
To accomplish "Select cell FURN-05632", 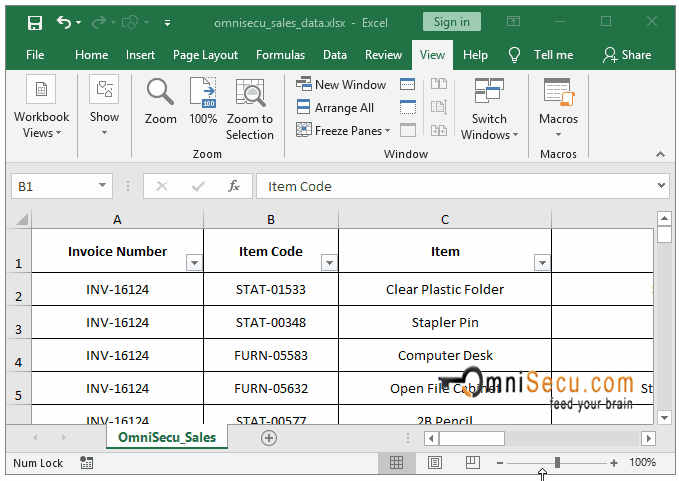I will coord(271,388).
